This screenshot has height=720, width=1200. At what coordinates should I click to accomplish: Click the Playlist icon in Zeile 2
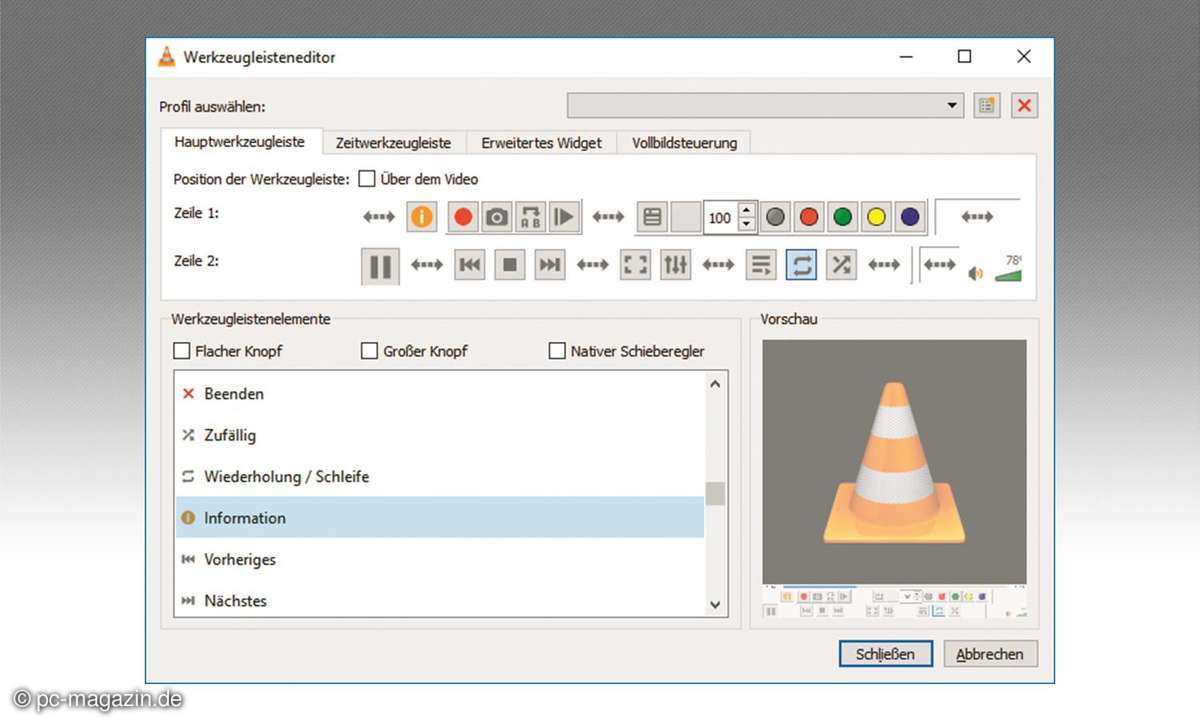pos(761,265)
